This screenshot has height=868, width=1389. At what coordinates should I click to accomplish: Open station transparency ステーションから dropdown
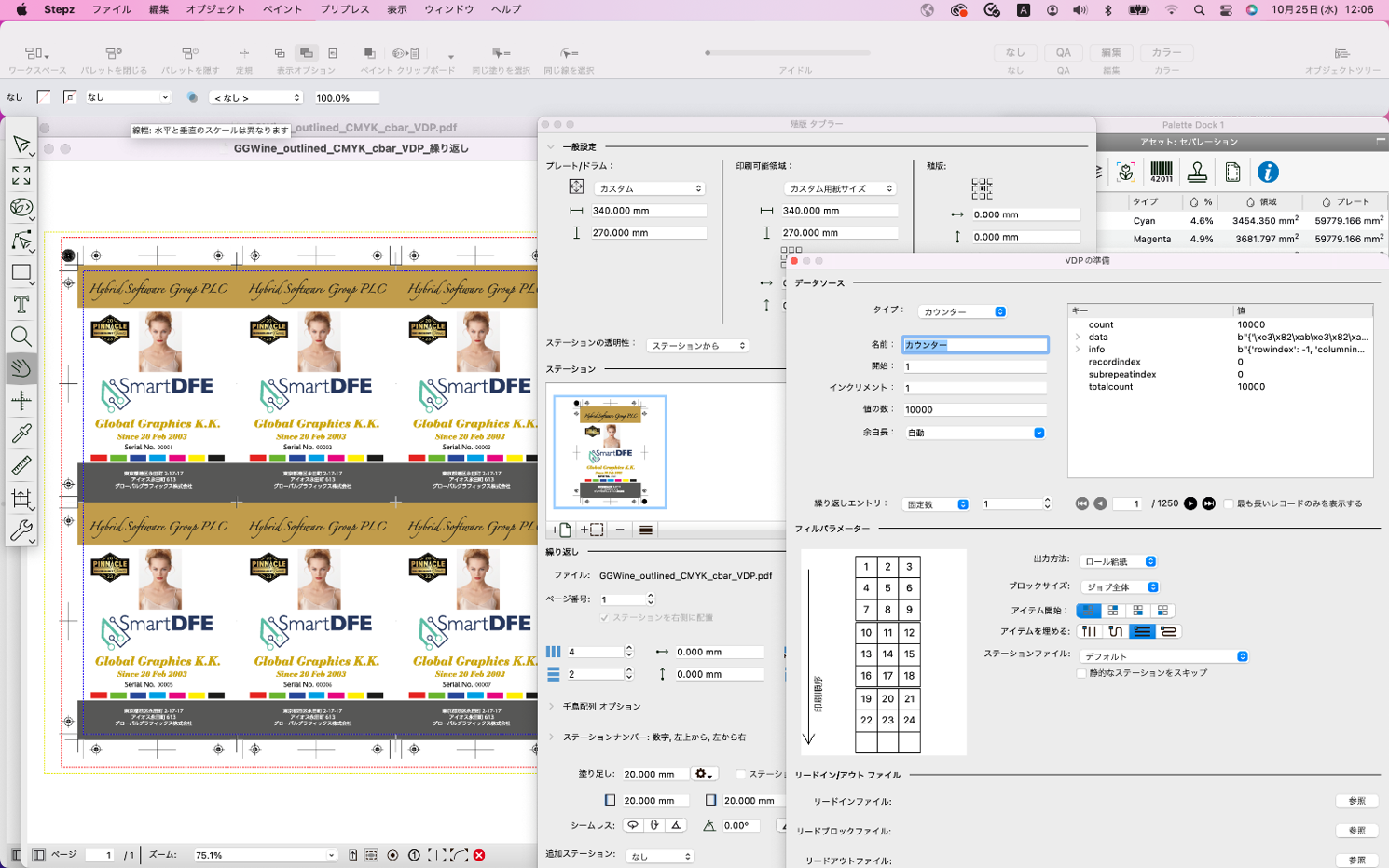pyautogui.click(x=697, y=346)
